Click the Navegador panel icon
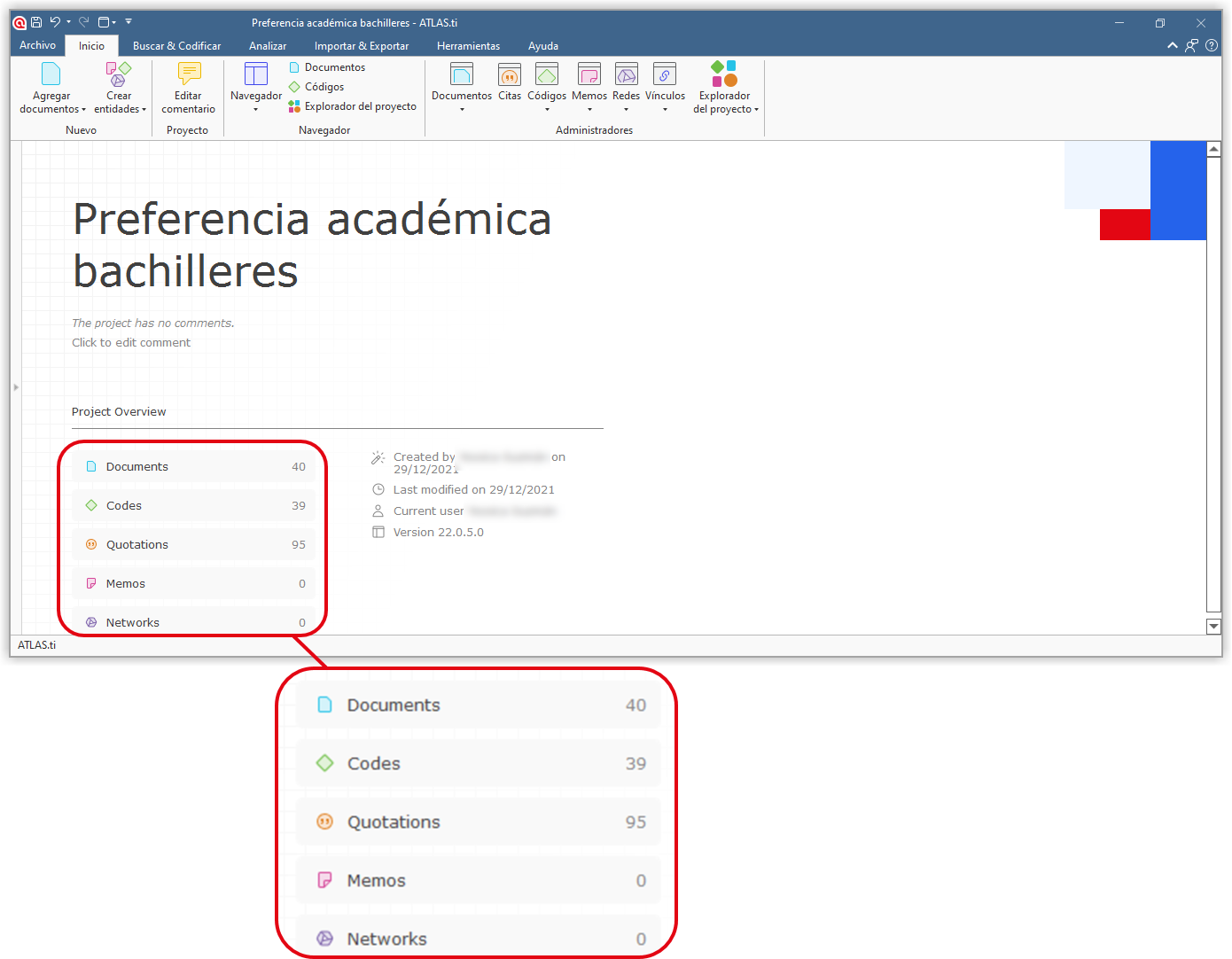The height and width of the screenshot is (959, 1232). coord(256,74)
